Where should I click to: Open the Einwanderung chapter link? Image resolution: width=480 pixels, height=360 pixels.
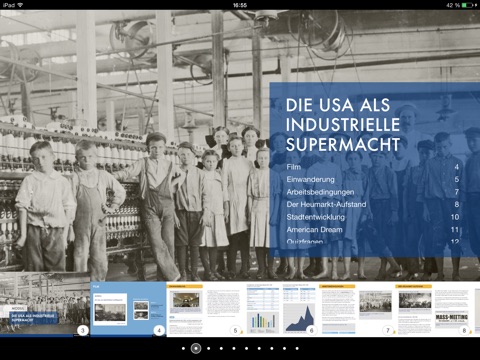click(x=310, y=179)
